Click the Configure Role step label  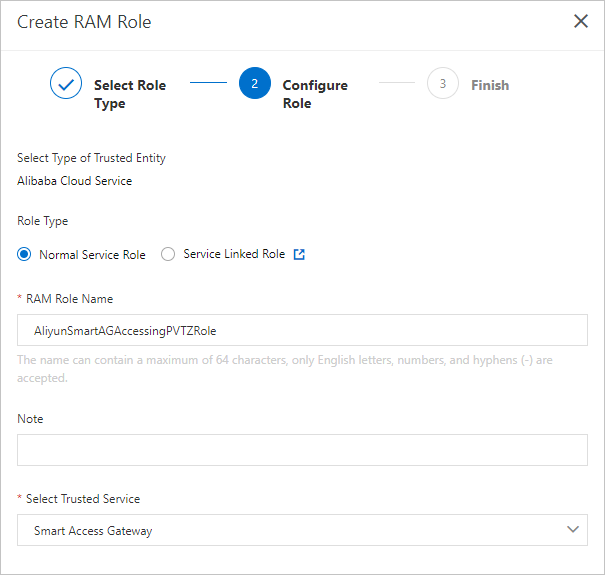[315, 94]
